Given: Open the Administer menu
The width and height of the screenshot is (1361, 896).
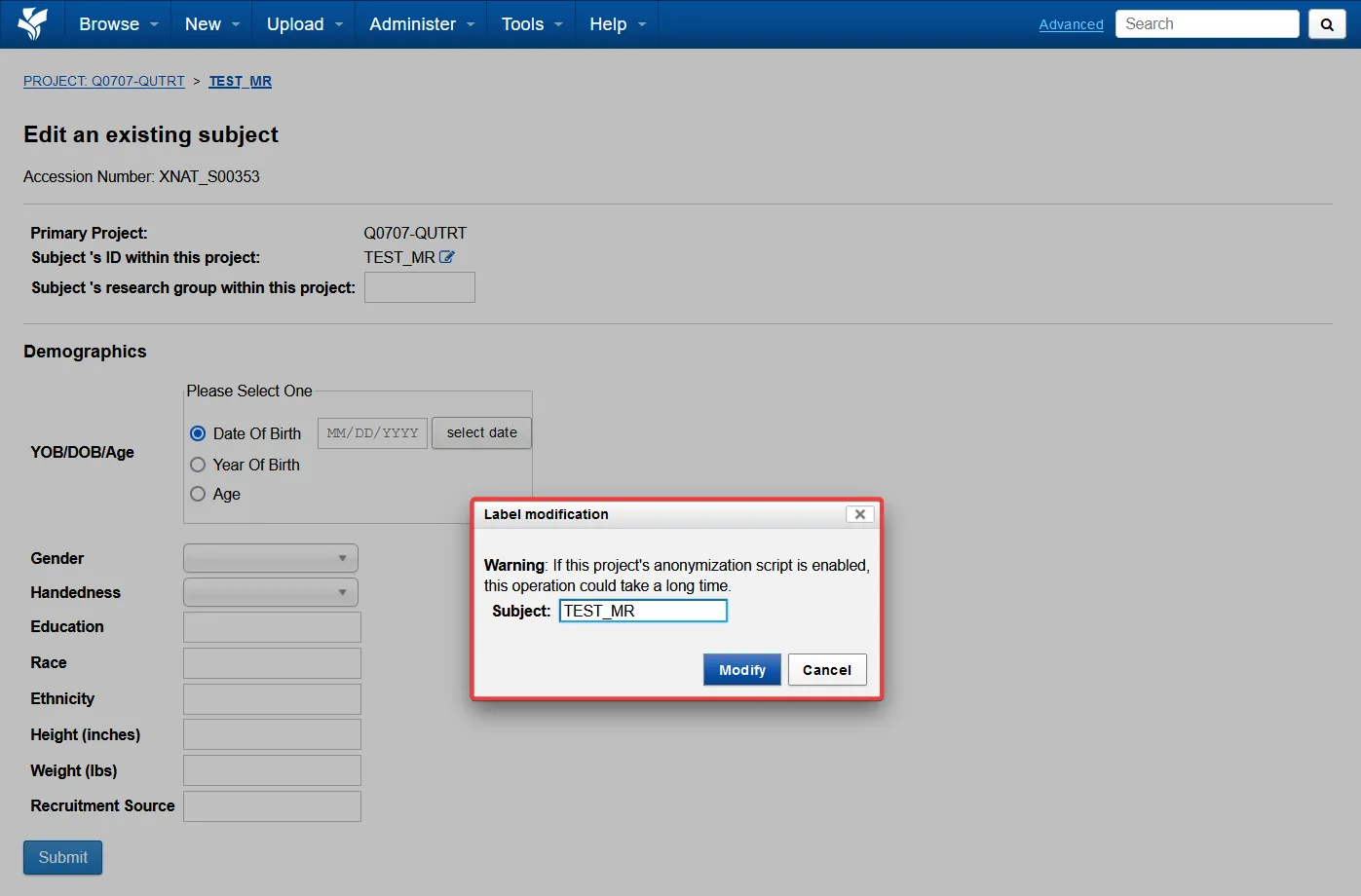Looking at the screenshot, I should point(421,24).
